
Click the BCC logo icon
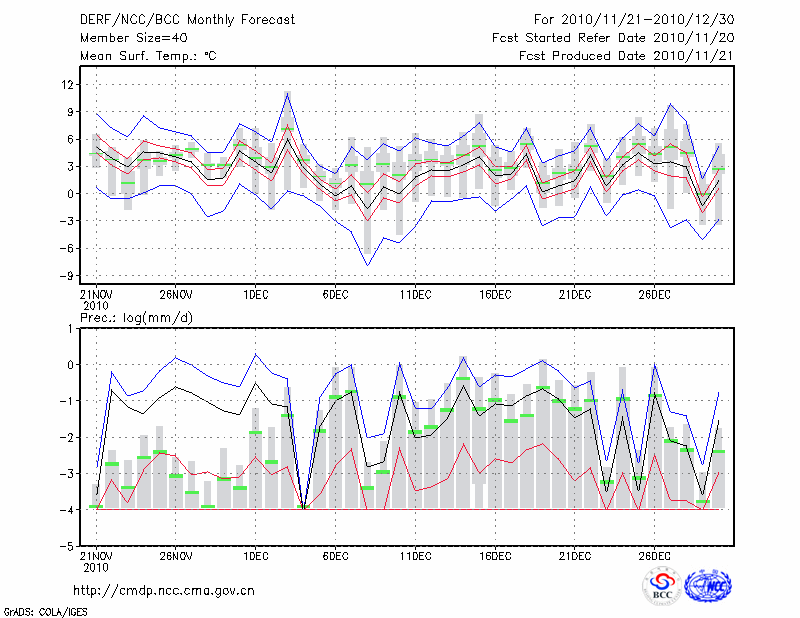coord(661,586)
